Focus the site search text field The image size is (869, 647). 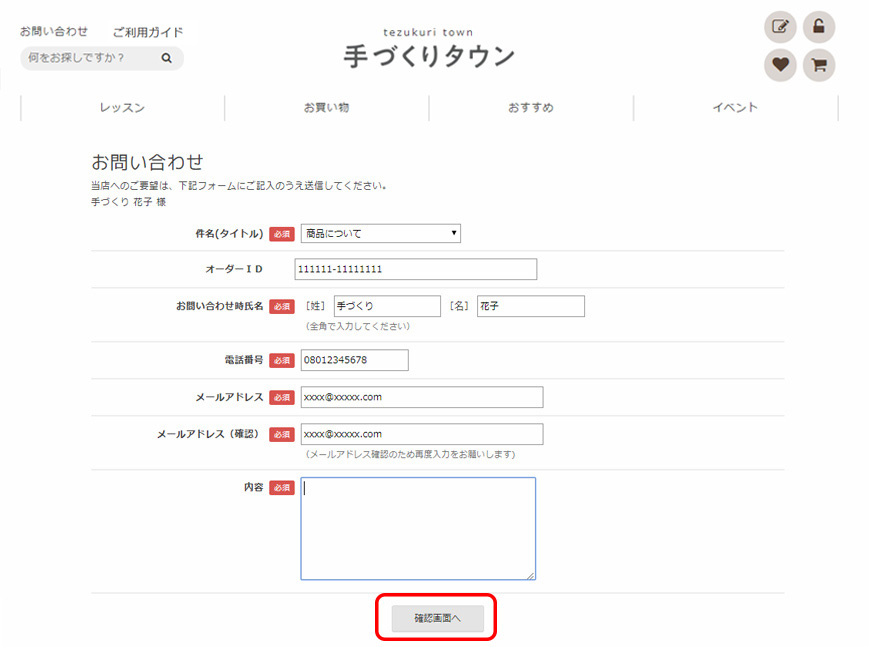90,58
